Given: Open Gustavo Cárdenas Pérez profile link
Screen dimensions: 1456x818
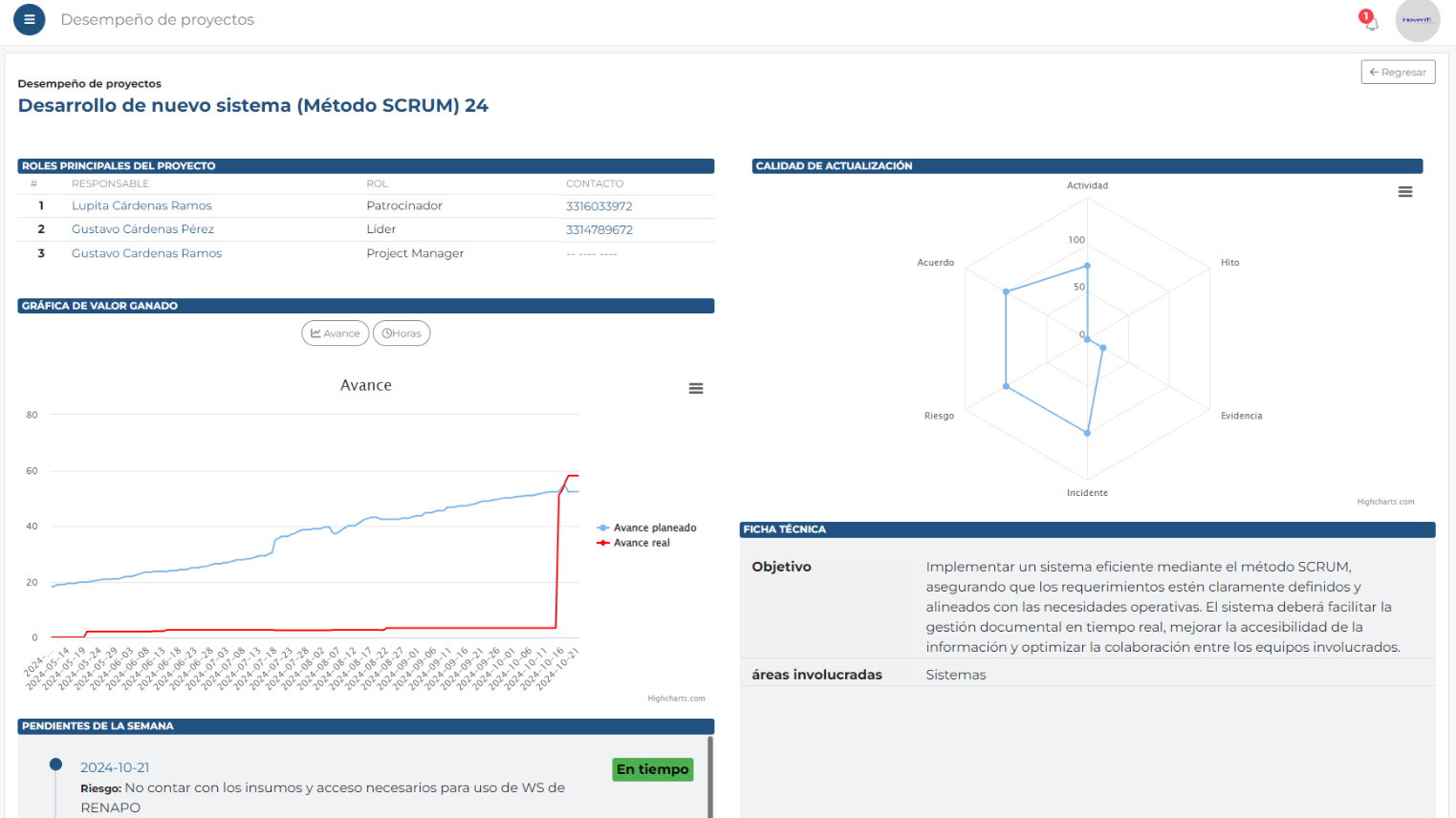Looking at the screenshot, I should point(142,229).
